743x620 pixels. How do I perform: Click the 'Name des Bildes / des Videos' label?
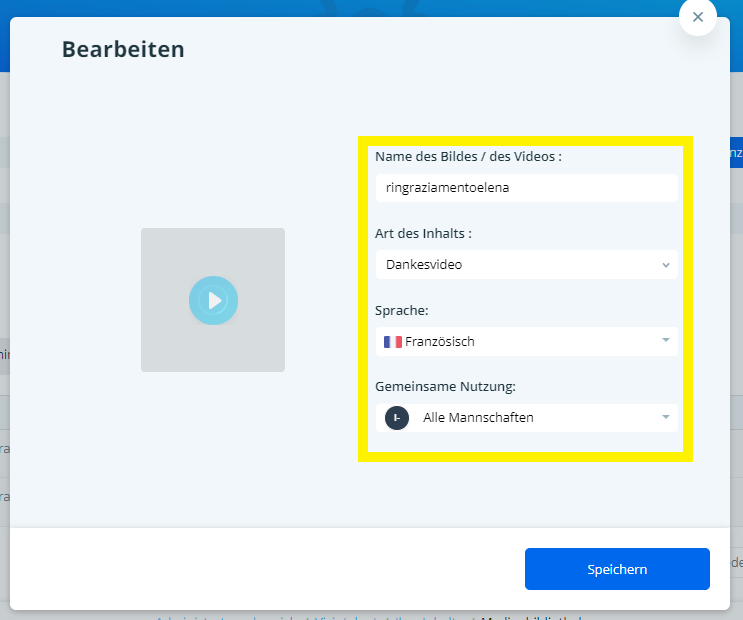tap(467, 157)
